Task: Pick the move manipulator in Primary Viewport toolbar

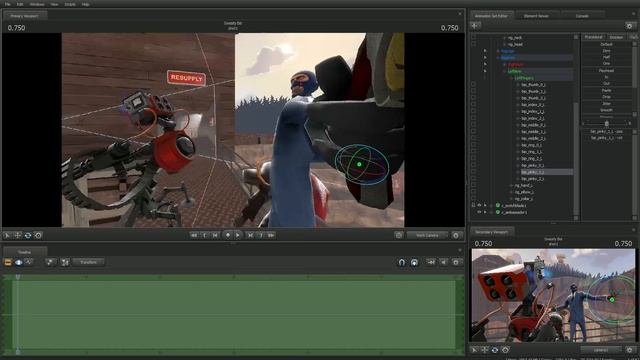Action: point(18,236)
